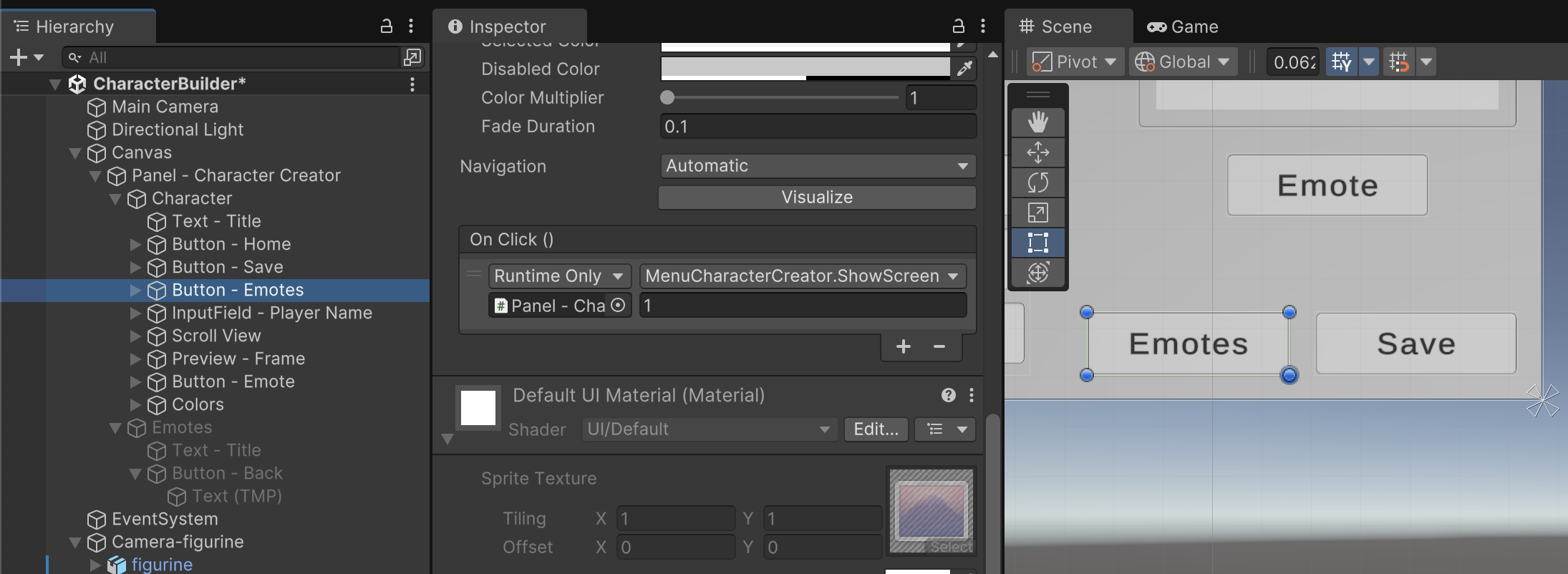The width and height of the screenshot is (1568, 574).
Task: Click the material Edit... button
Action: pos(876,429)
